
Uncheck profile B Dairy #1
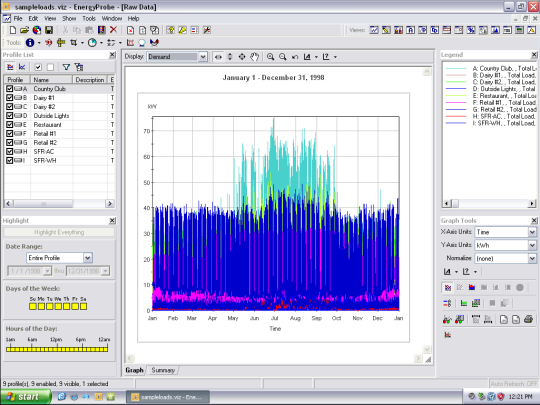(9, 97)
